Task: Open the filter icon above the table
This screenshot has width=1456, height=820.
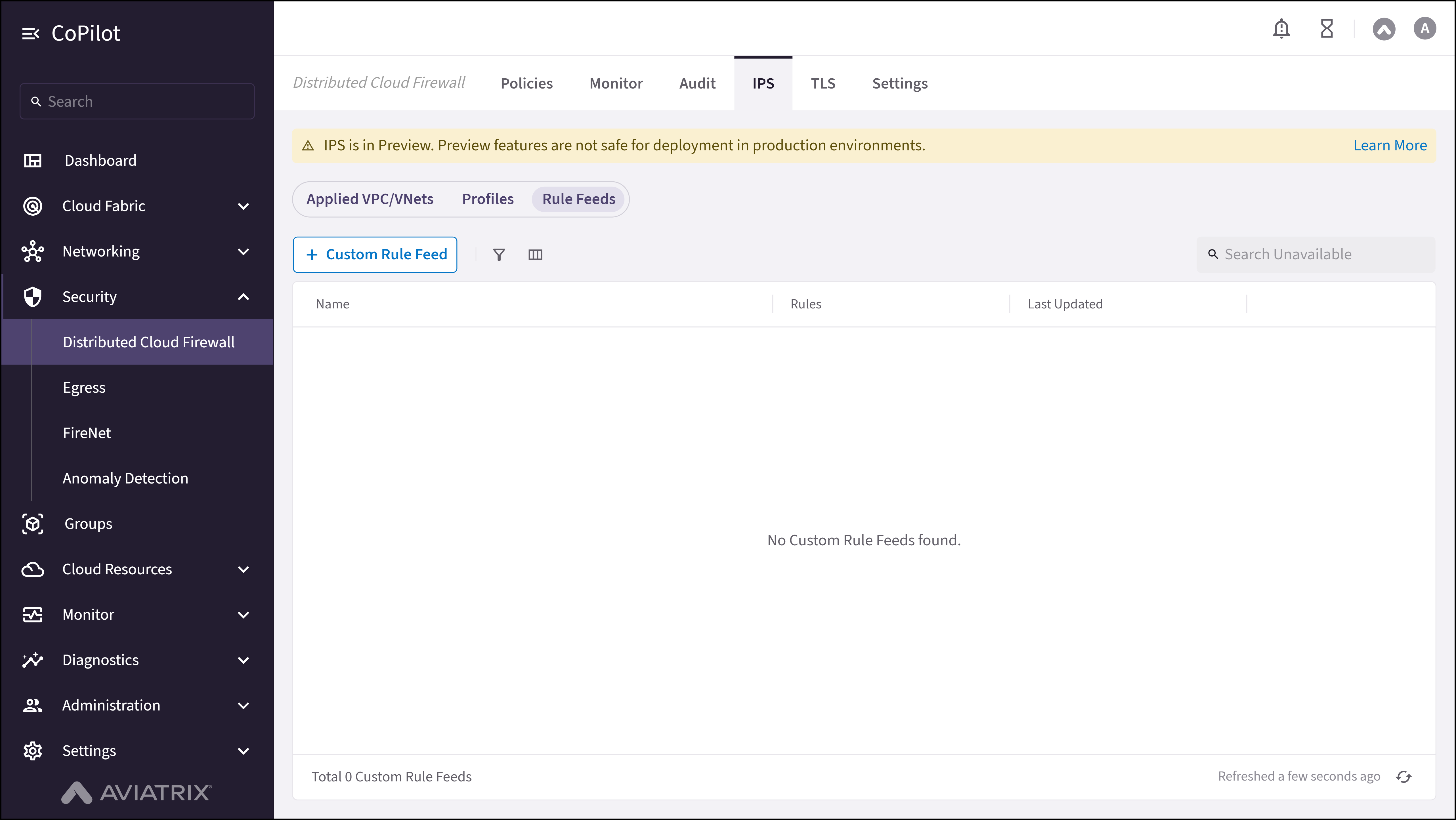Action: point(498,255)
